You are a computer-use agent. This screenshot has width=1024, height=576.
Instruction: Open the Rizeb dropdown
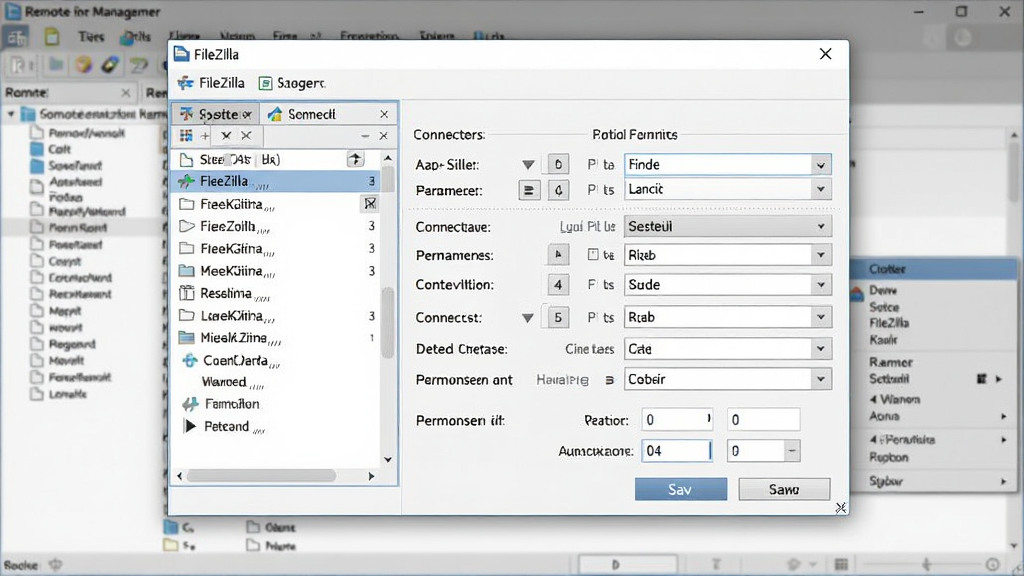coord(728,255)
